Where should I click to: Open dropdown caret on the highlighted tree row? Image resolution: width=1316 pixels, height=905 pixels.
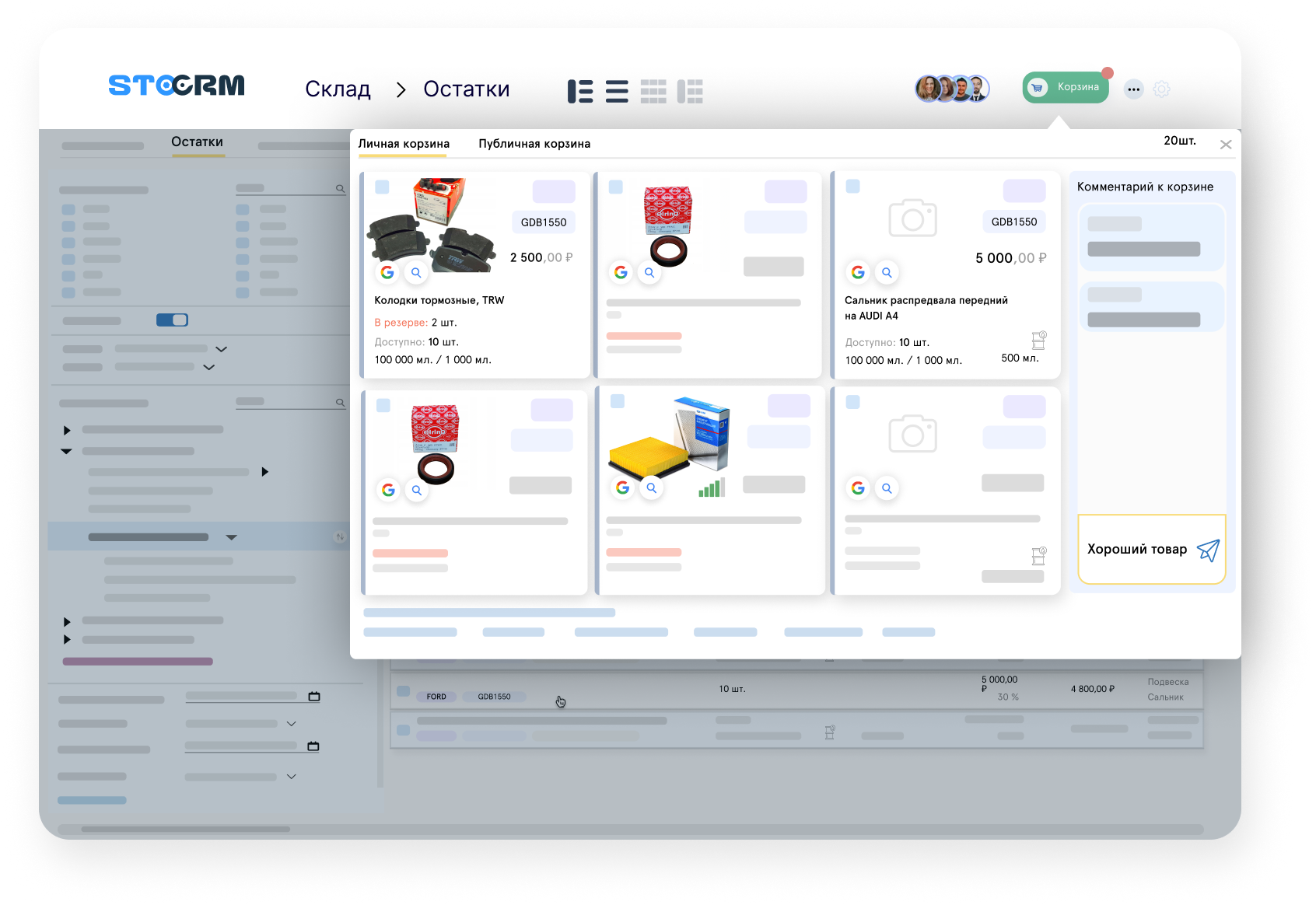(231, 537)
